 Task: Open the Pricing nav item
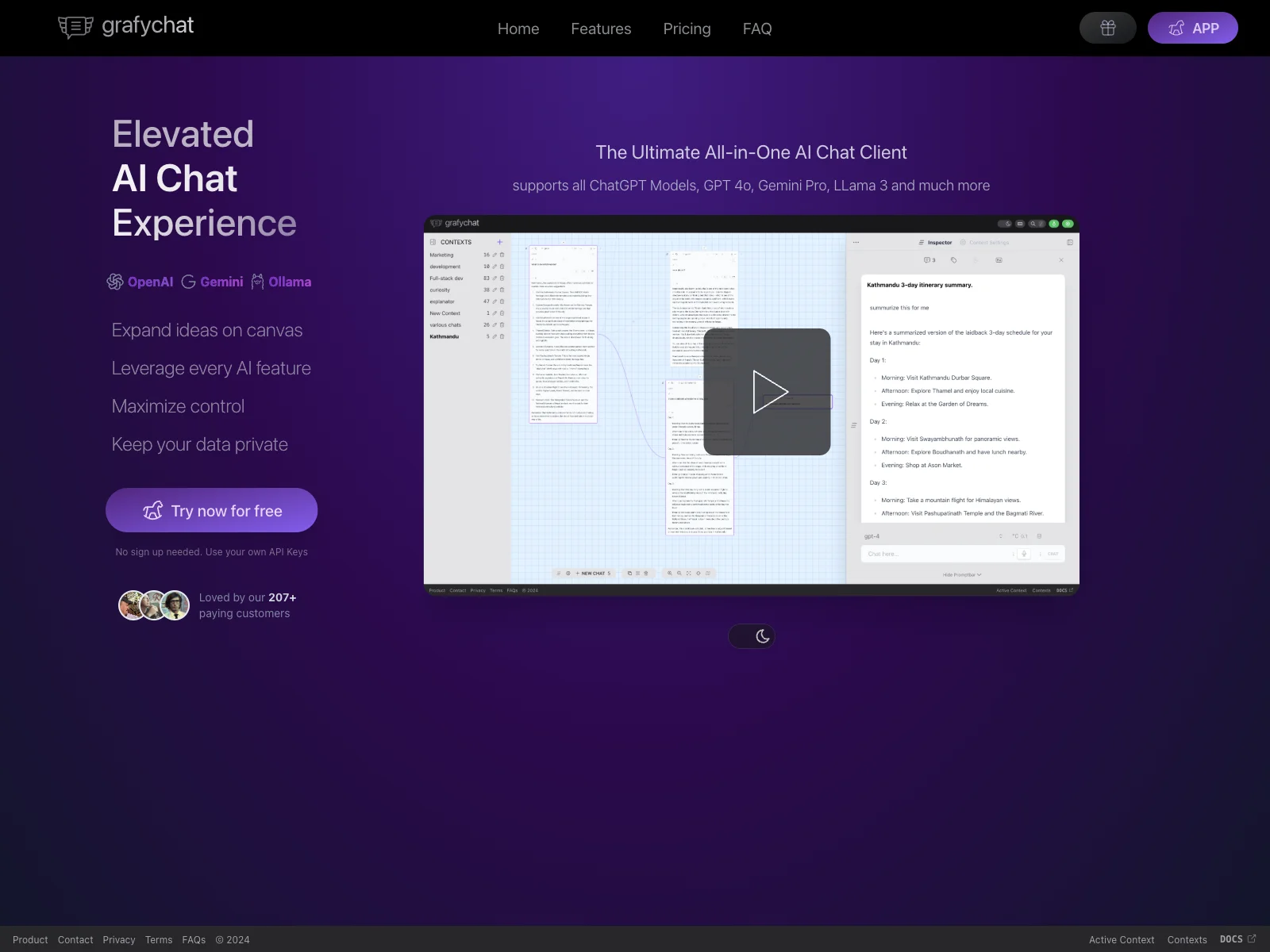pos(687,29)
